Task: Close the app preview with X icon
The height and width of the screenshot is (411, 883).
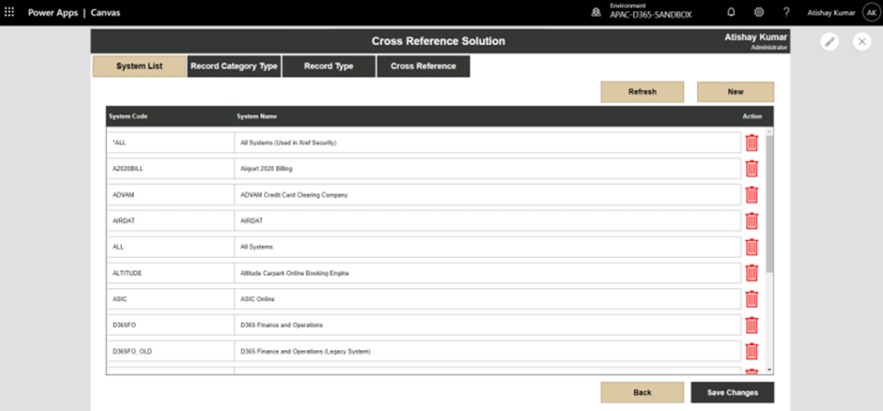Action: point(862,42)
